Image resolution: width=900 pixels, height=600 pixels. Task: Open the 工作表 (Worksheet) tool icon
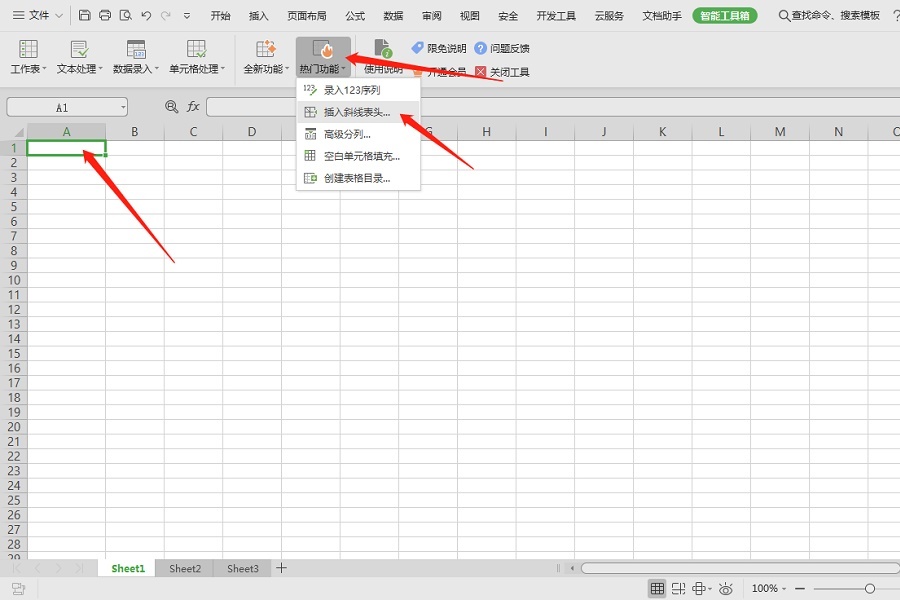[x=27, y=55]
